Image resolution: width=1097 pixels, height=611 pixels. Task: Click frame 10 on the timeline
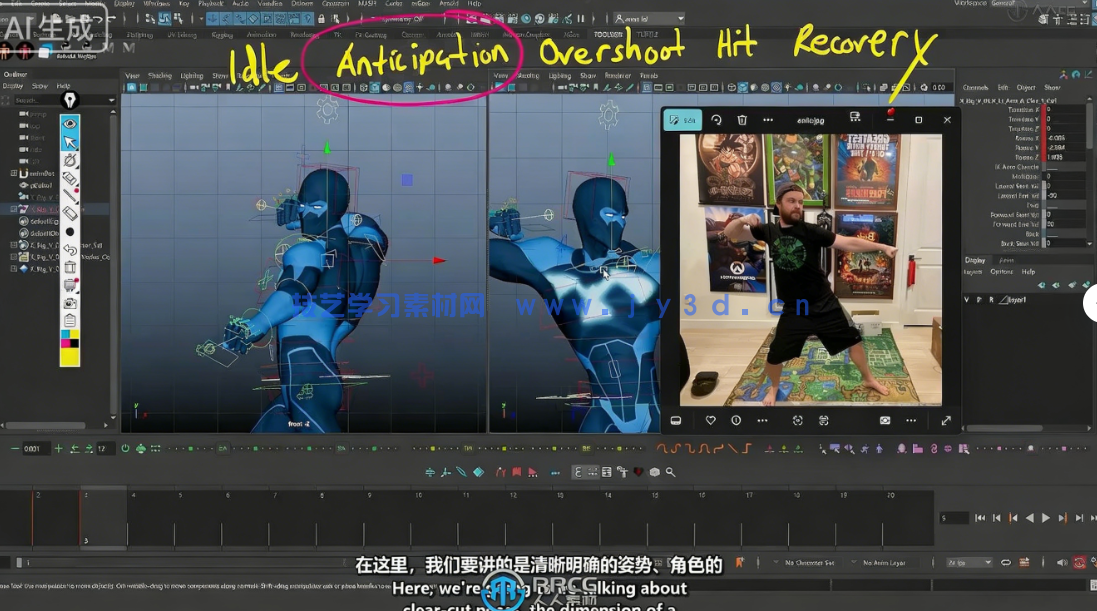pyautogui.click(x=418, y=495)
